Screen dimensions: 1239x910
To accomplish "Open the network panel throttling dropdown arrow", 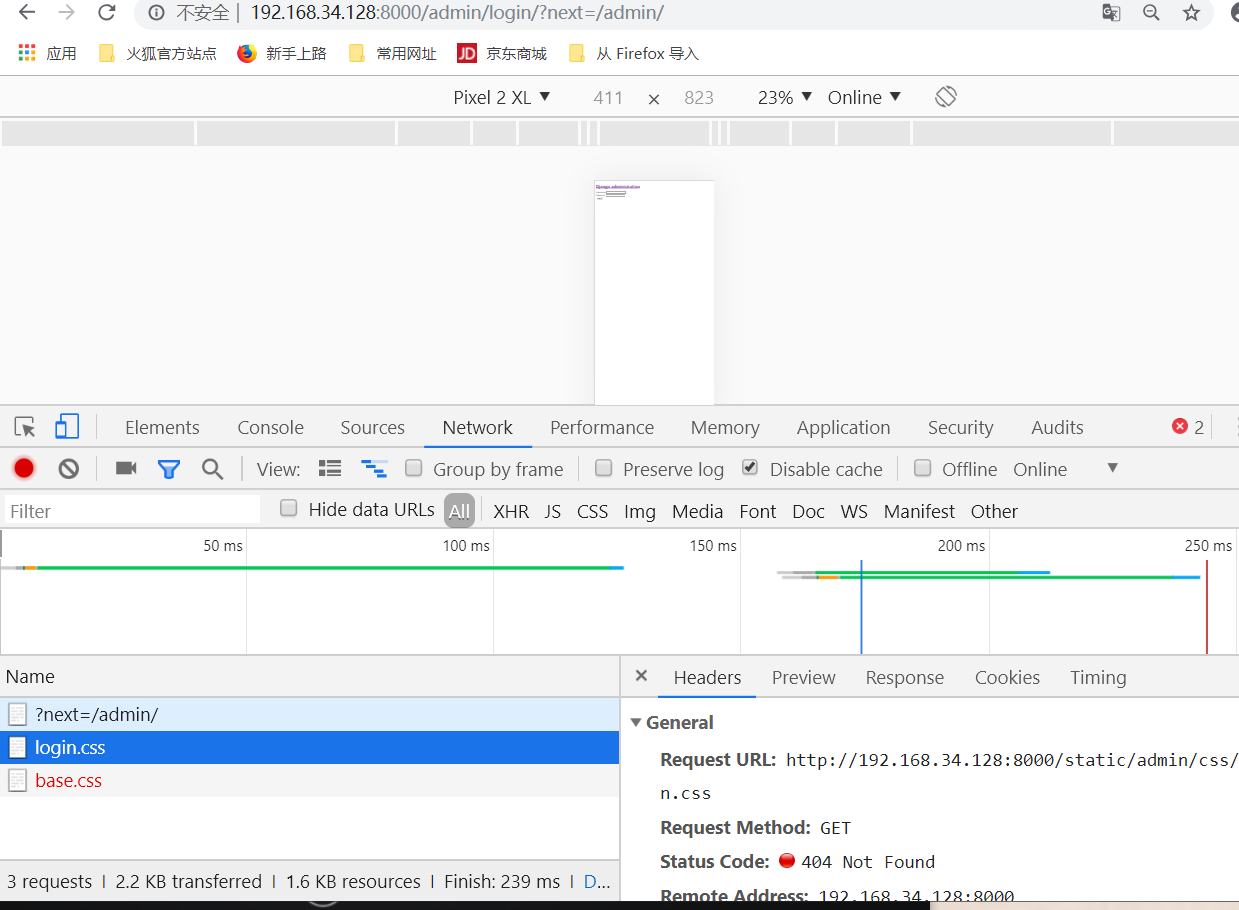I will pos(1112,468).
